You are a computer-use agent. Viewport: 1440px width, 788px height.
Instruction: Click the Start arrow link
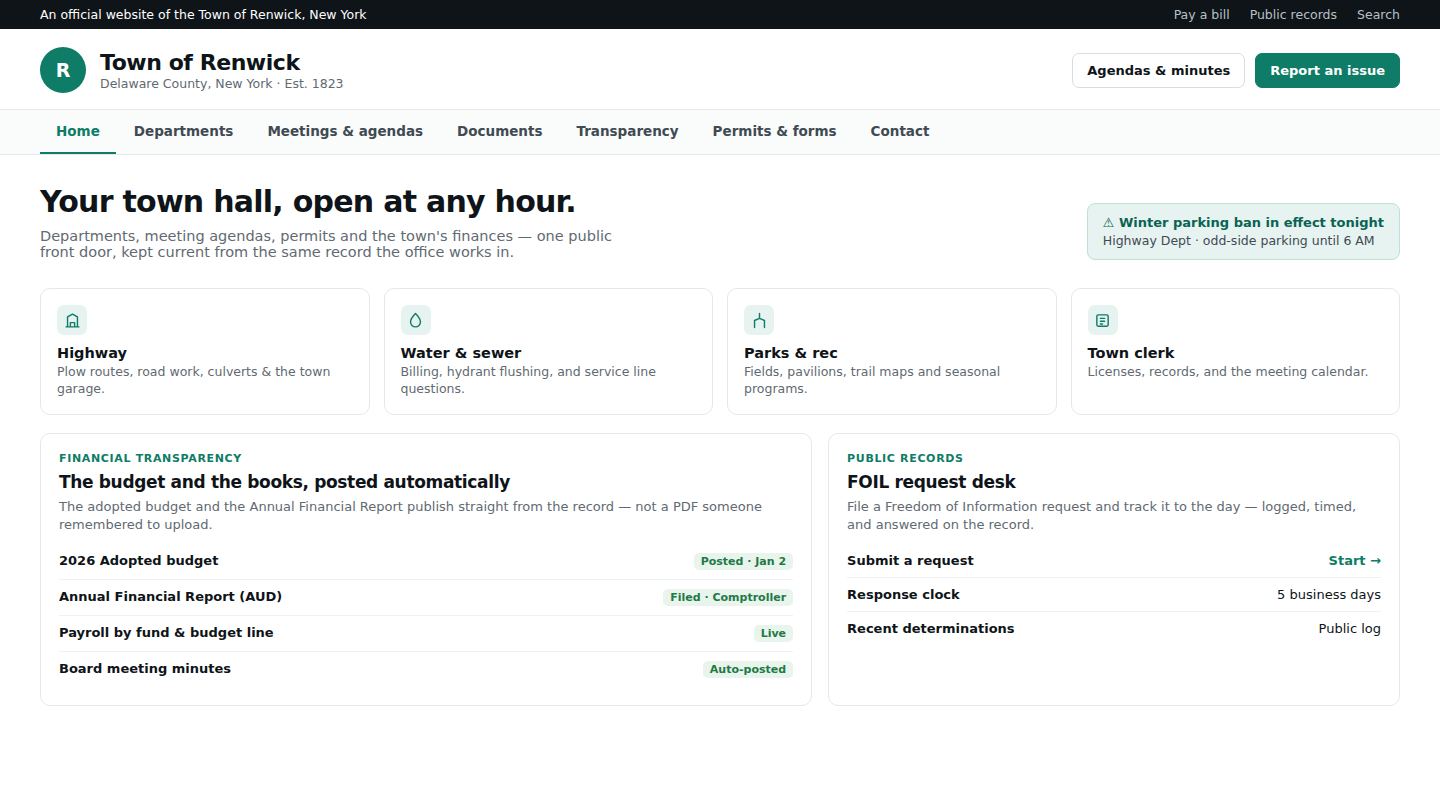pos(1355,561)
